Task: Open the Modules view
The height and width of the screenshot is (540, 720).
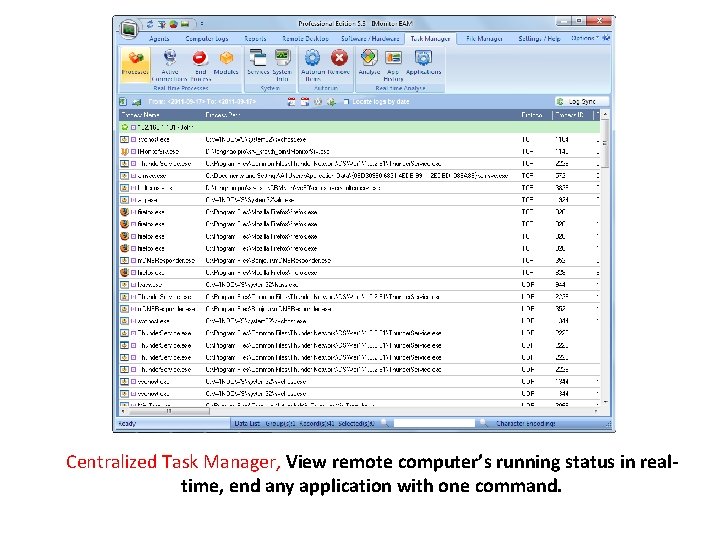Action: pos(226,63)
